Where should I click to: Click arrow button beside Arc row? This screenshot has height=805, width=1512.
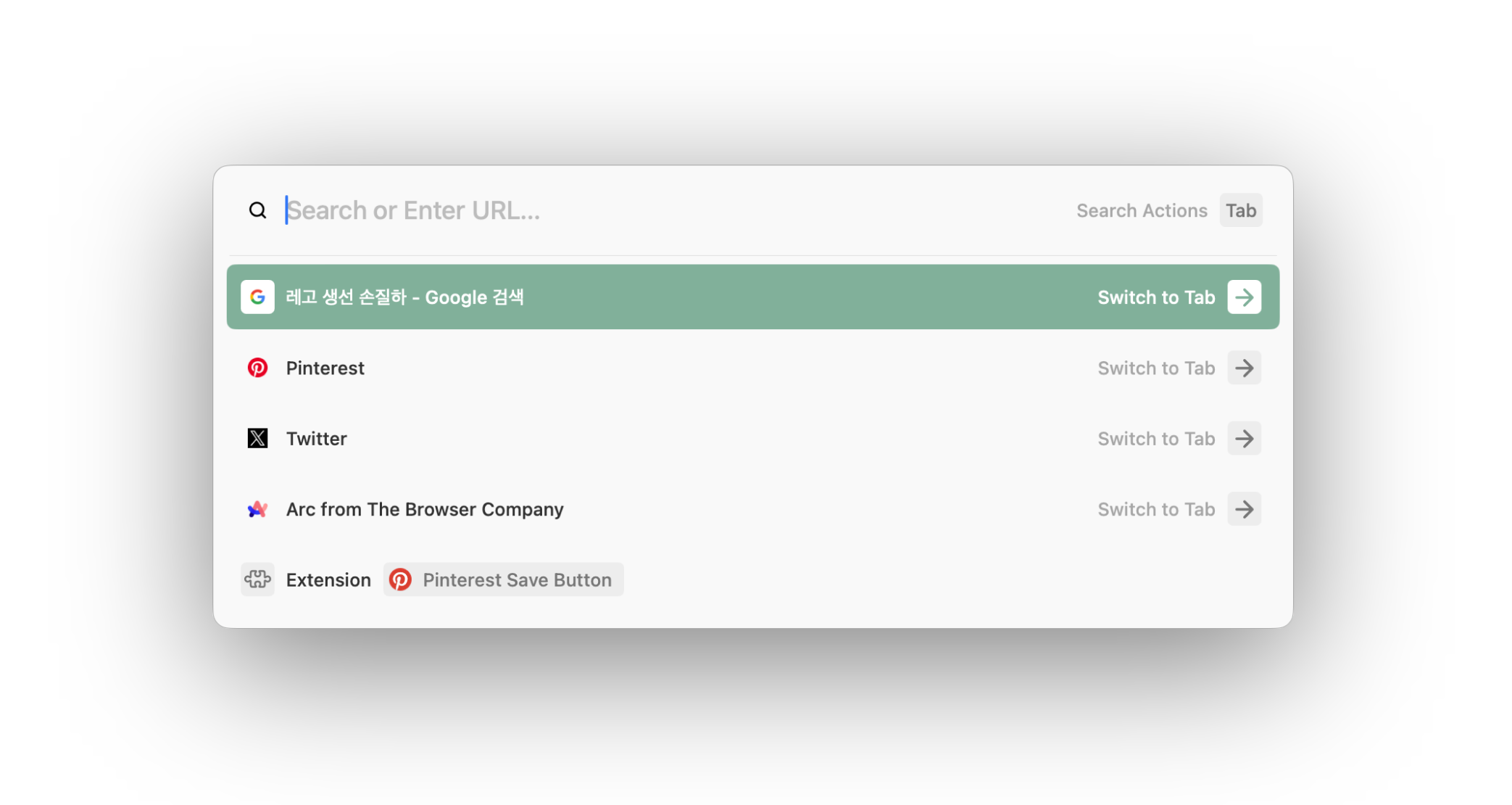point(1244,509)
